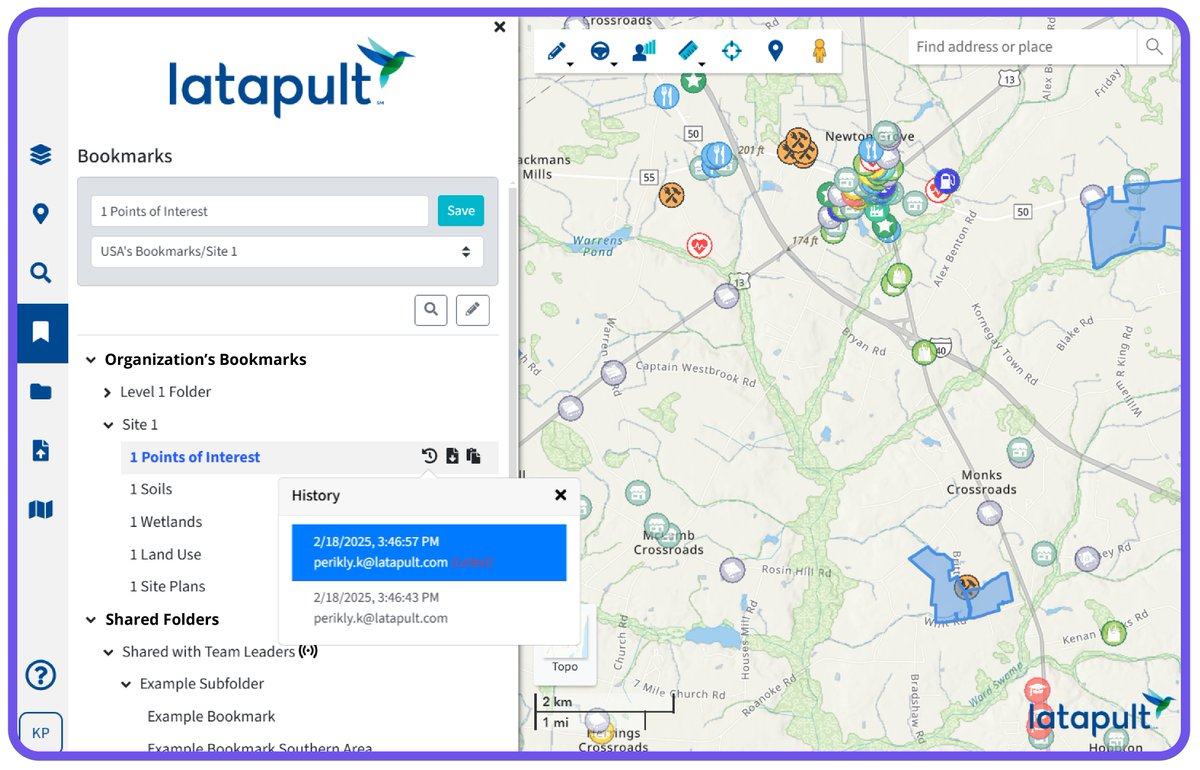Viewport: 1200px width, 770px height.
Task: Select the map pin drop tool
Action: click(x=775, y=50)
